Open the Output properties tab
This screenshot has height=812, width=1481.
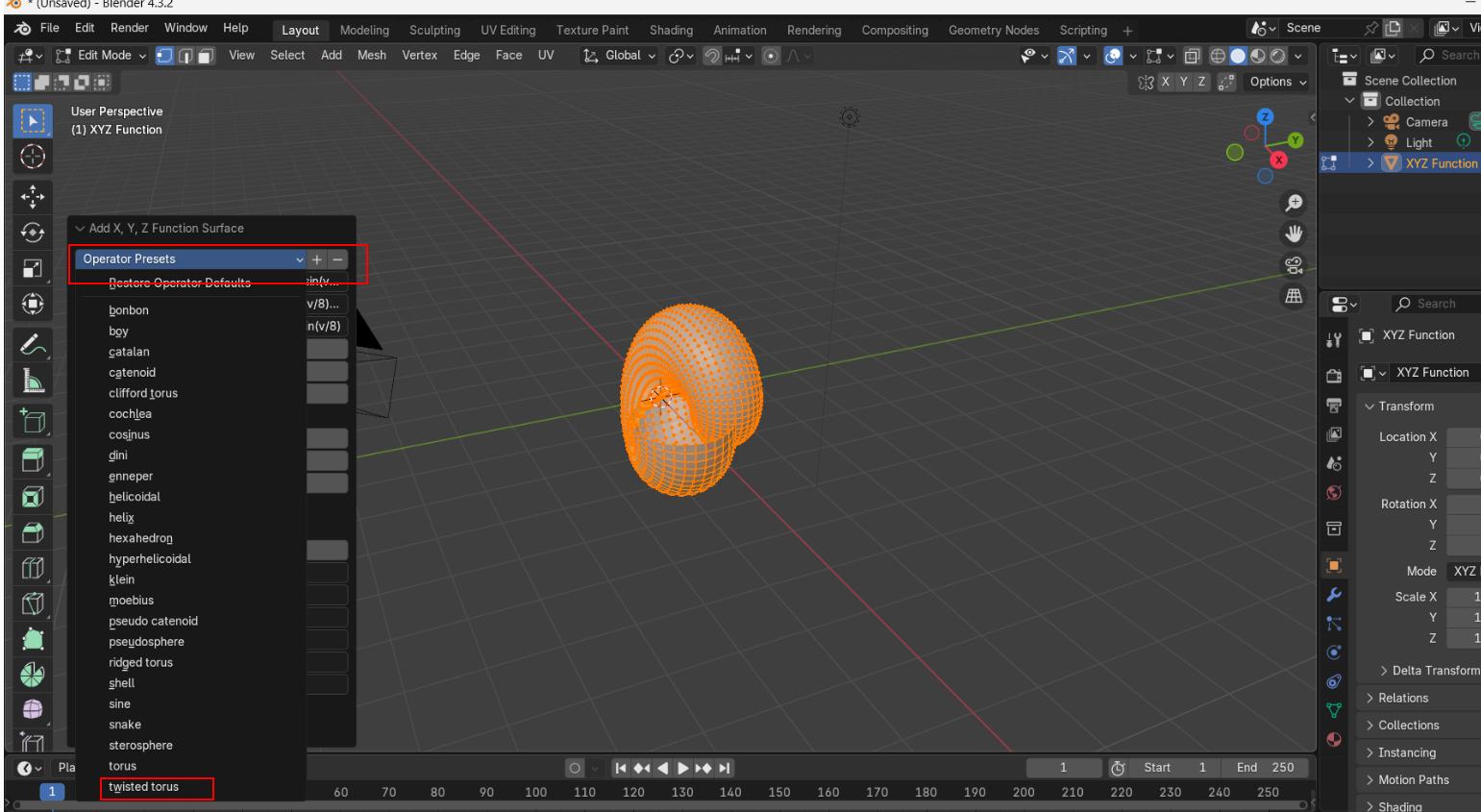[x=1334, y=406]
